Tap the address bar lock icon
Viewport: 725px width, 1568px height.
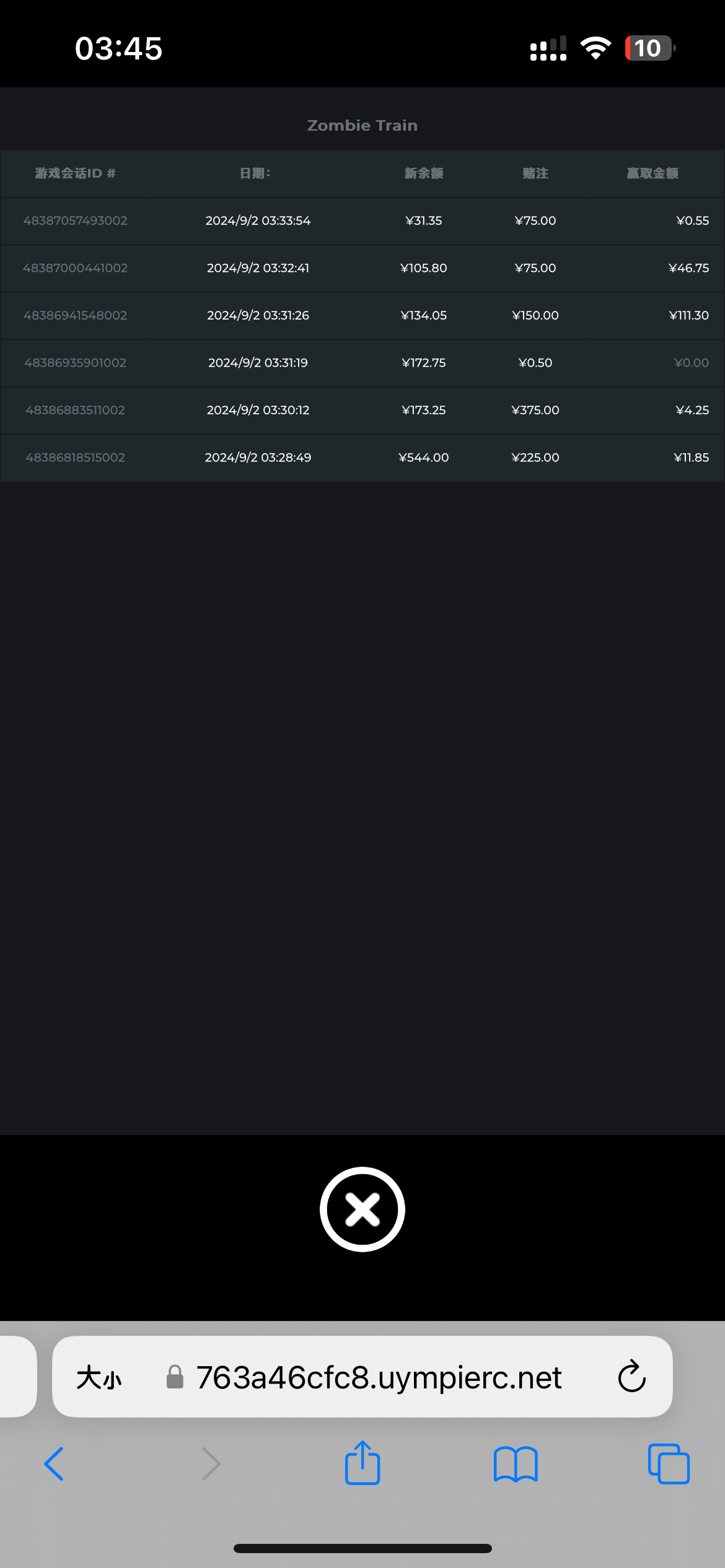[175, 1377]
